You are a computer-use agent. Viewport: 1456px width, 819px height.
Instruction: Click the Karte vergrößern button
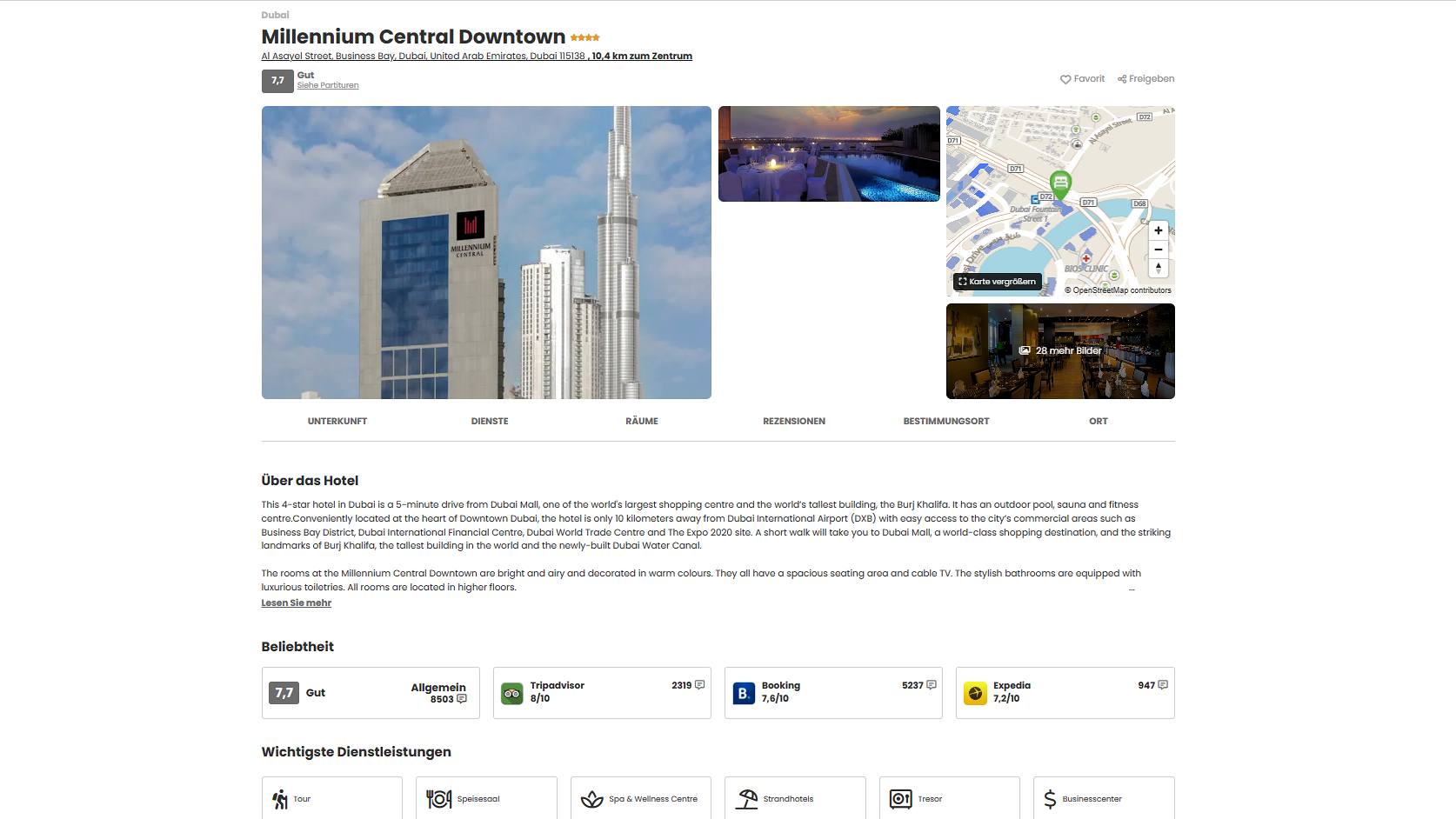tap(998, 282)
